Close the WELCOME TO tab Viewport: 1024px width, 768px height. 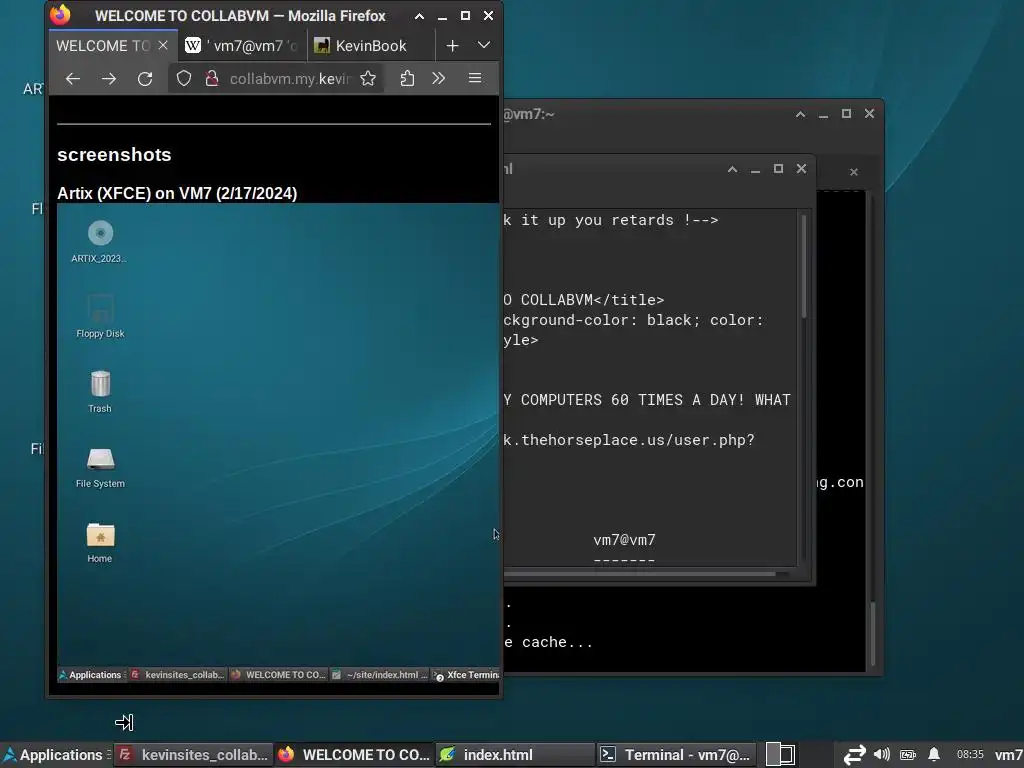[x=163, y=45]
